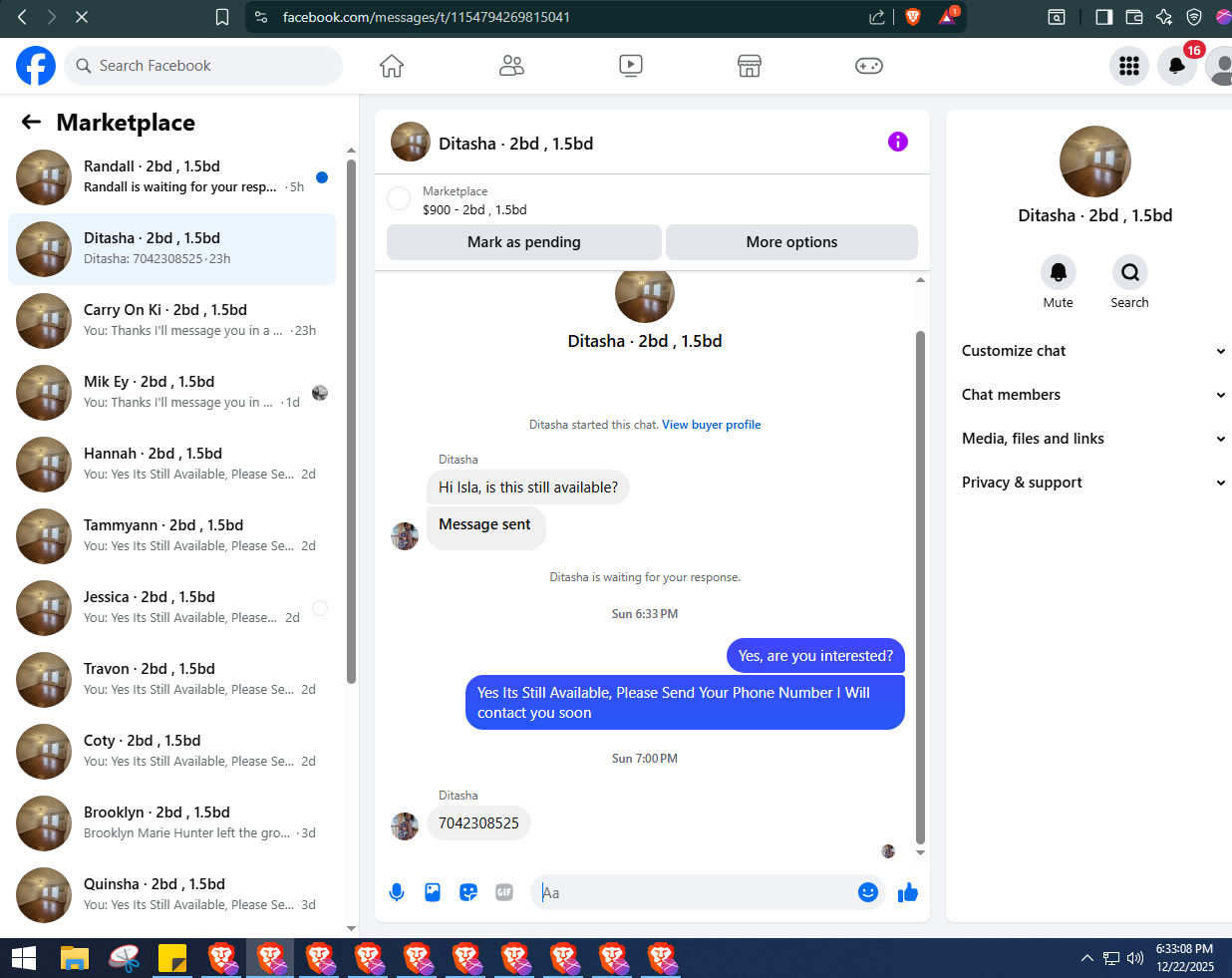Click Mark as pending button
Viewport: 1232px width, 978px height.
(524, 242)
